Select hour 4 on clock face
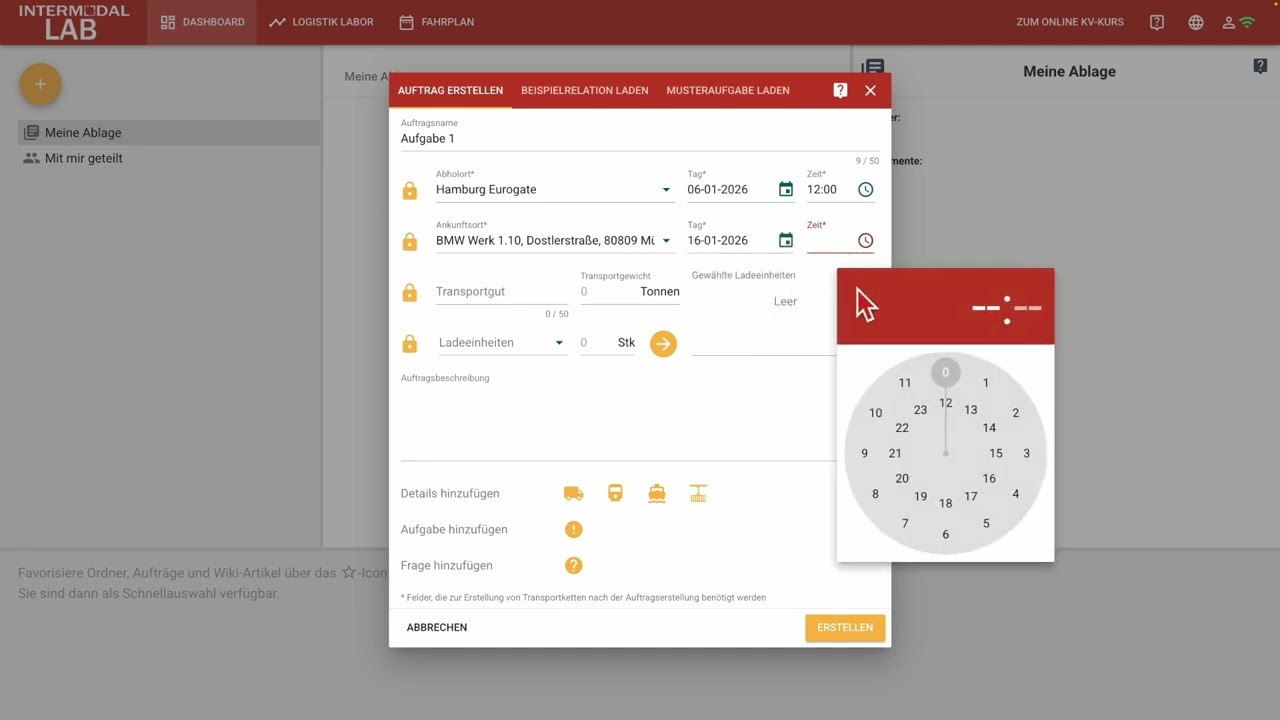1280x720 pixels. pyautogui.click(x=1015, y=494)
